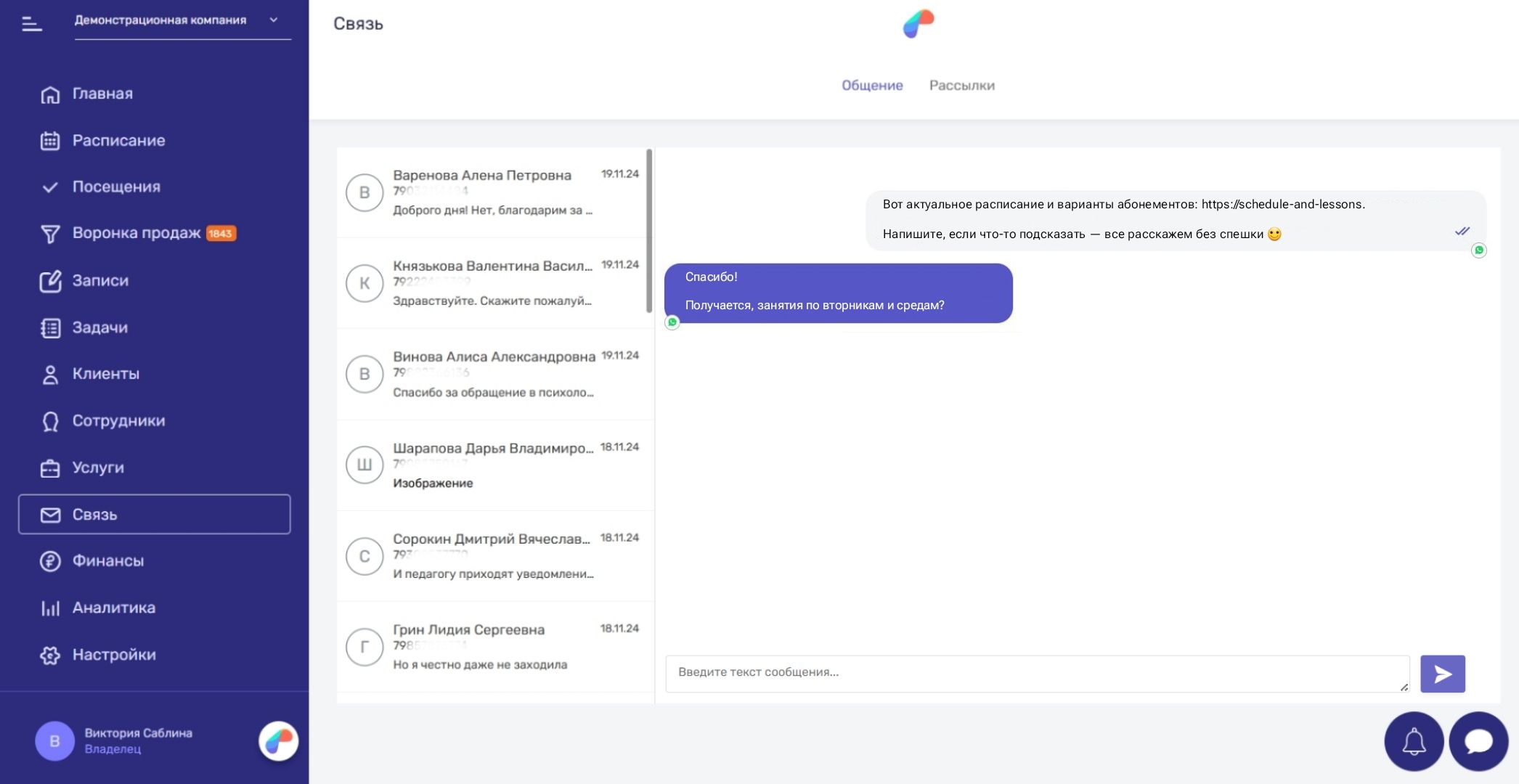
Task: Open Сотрудники section in sidebar
Action: point(118,421)
